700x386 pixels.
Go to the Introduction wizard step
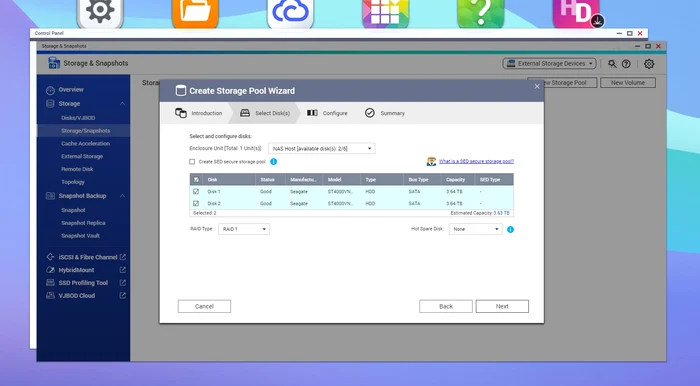pyautogui.click(x=199, y=113)
